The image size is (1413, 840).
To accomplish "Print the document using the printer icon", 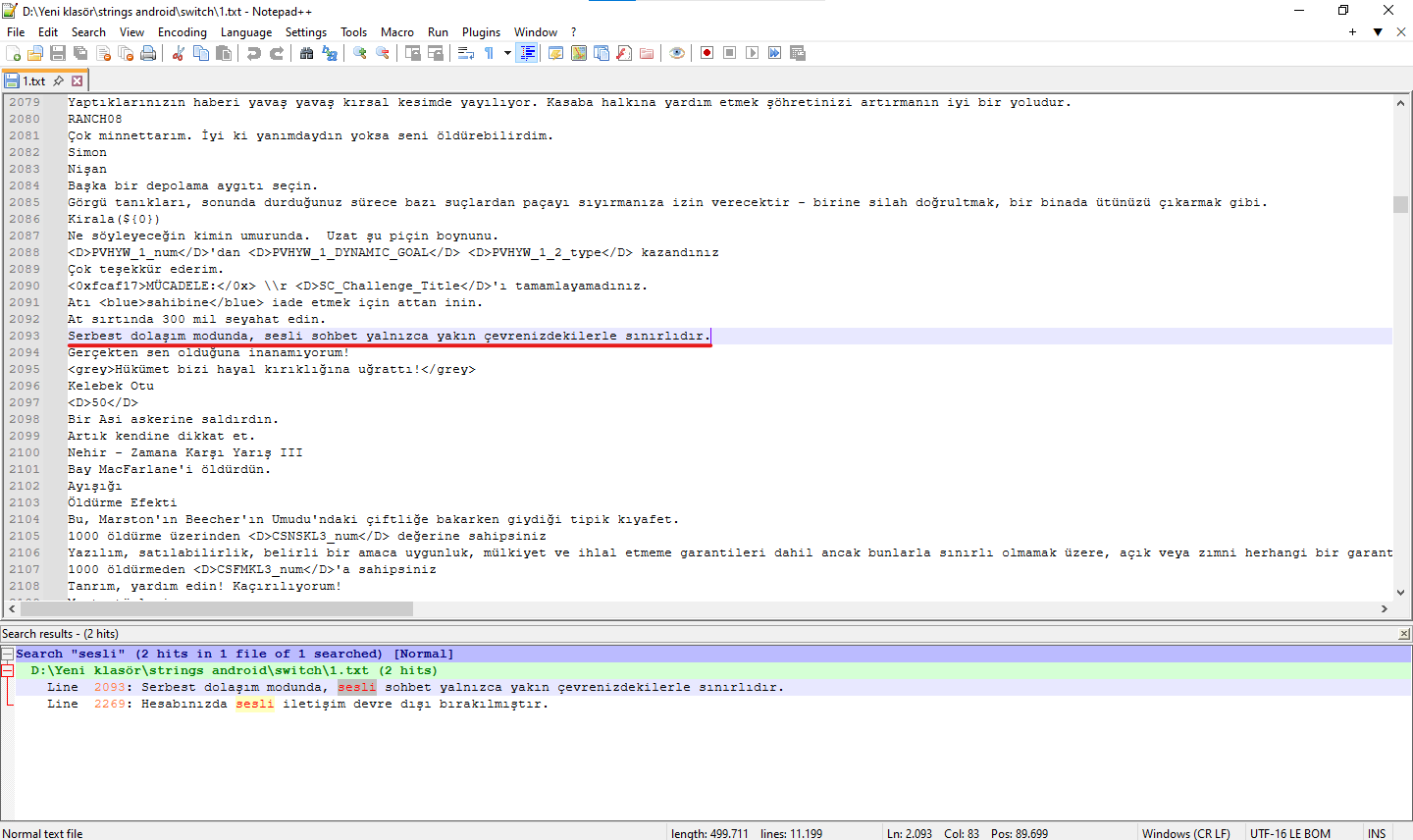I will tap(148, 53).
